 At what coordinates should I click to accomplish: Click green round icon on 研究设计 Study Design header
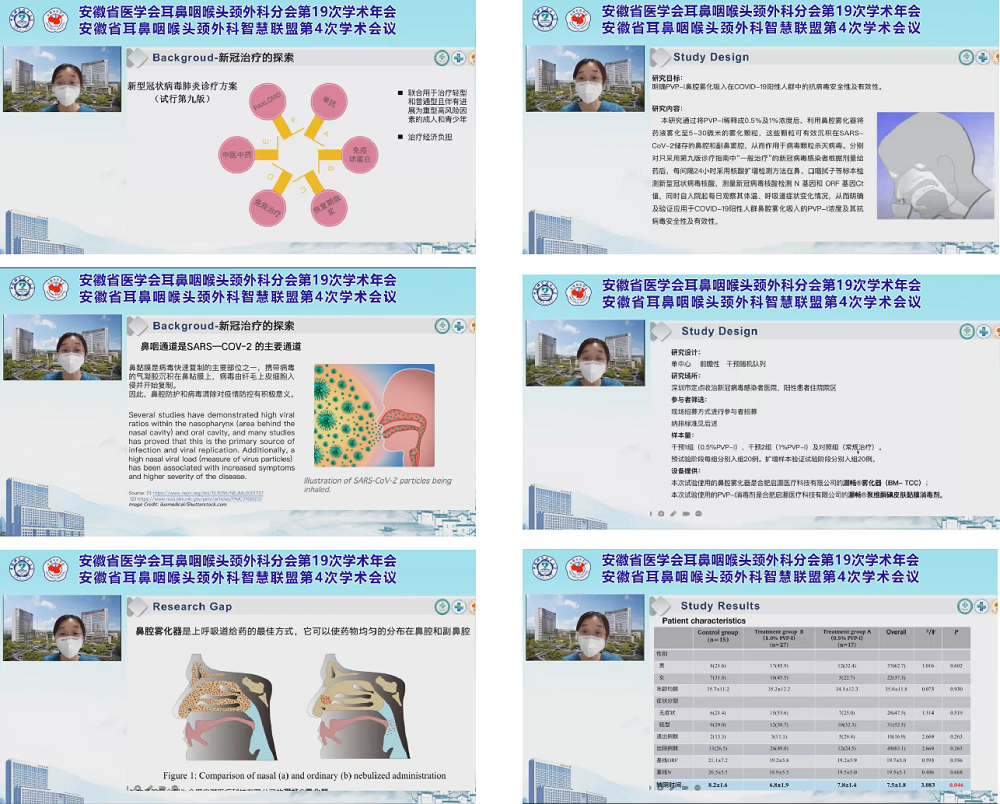[x=967, y=331]
